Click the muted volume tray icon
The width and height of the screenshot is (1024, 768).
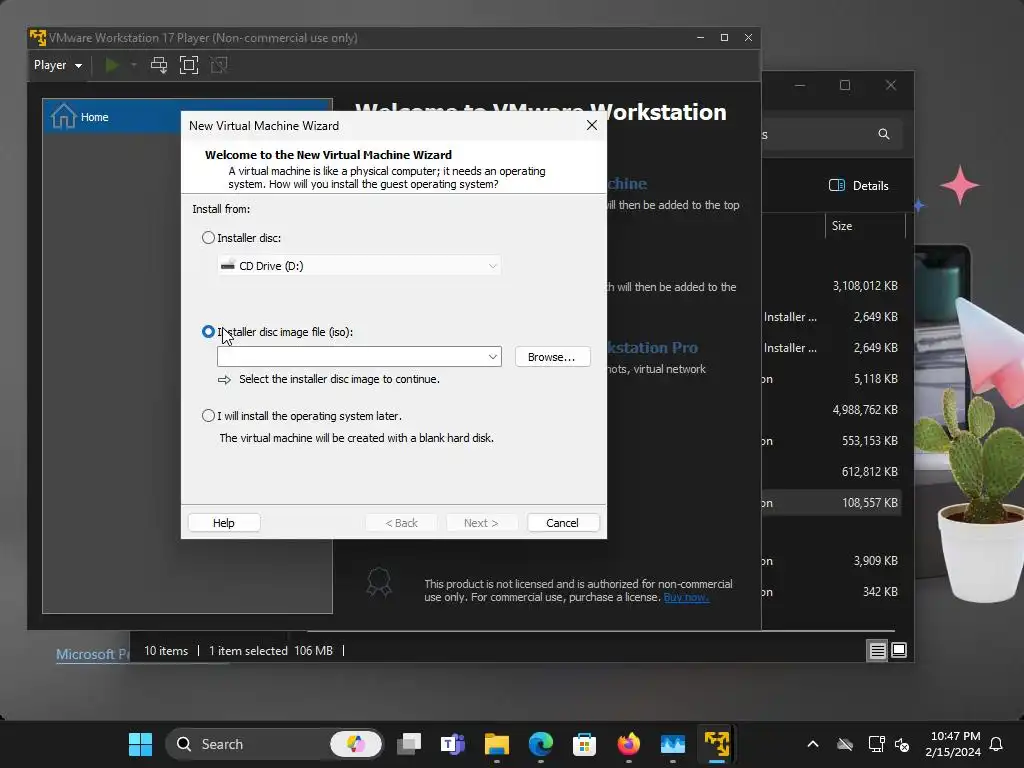click(902, 744)
